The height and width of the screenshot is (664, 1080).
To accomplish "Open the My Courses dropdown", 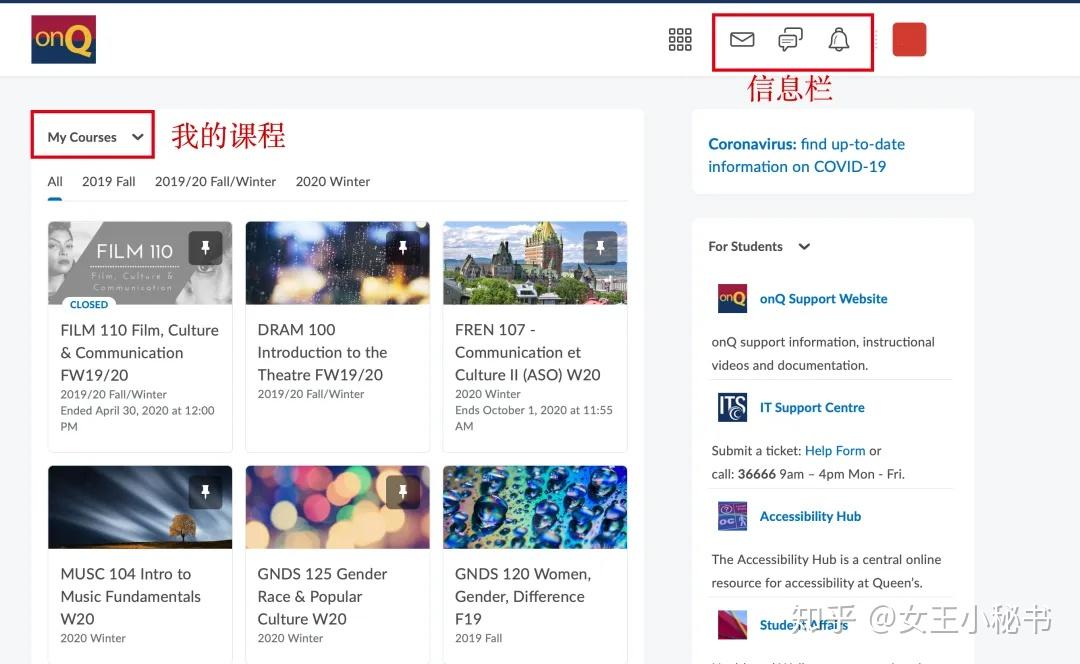I will tap(91, 136).
